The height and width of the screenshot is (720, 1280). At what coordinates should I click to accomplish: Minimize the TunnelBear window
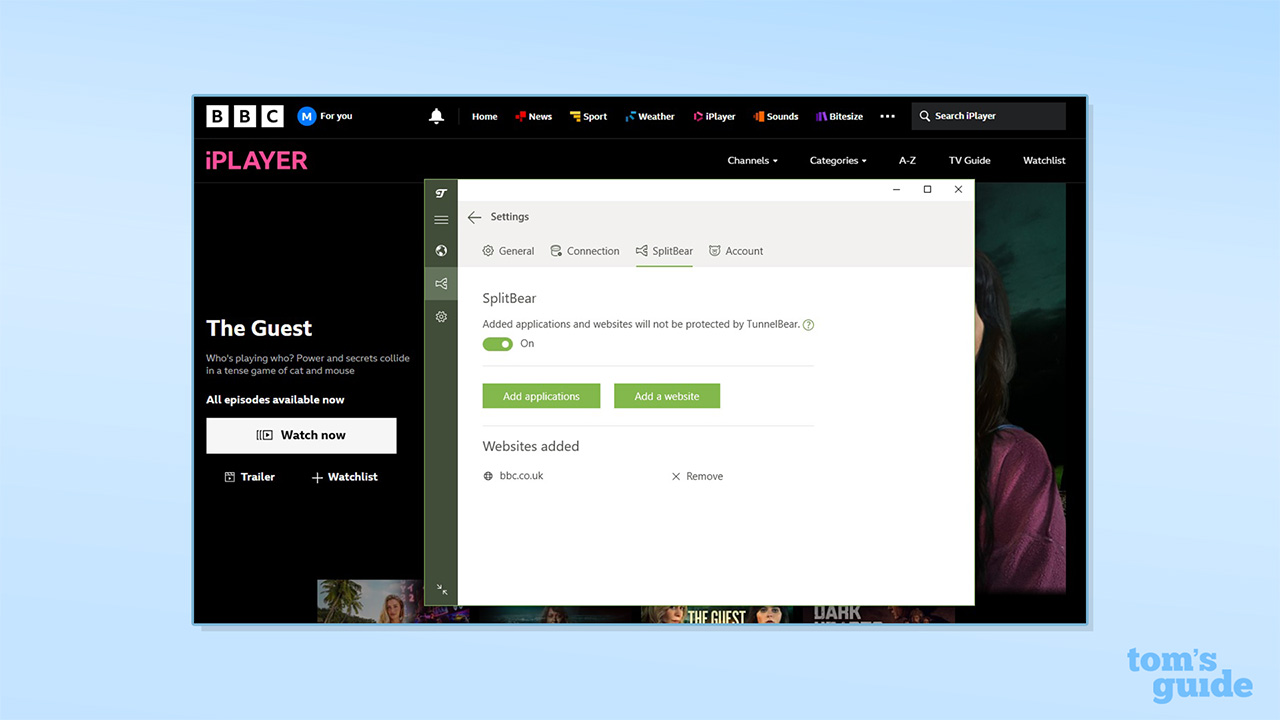[x=896, y=189]
